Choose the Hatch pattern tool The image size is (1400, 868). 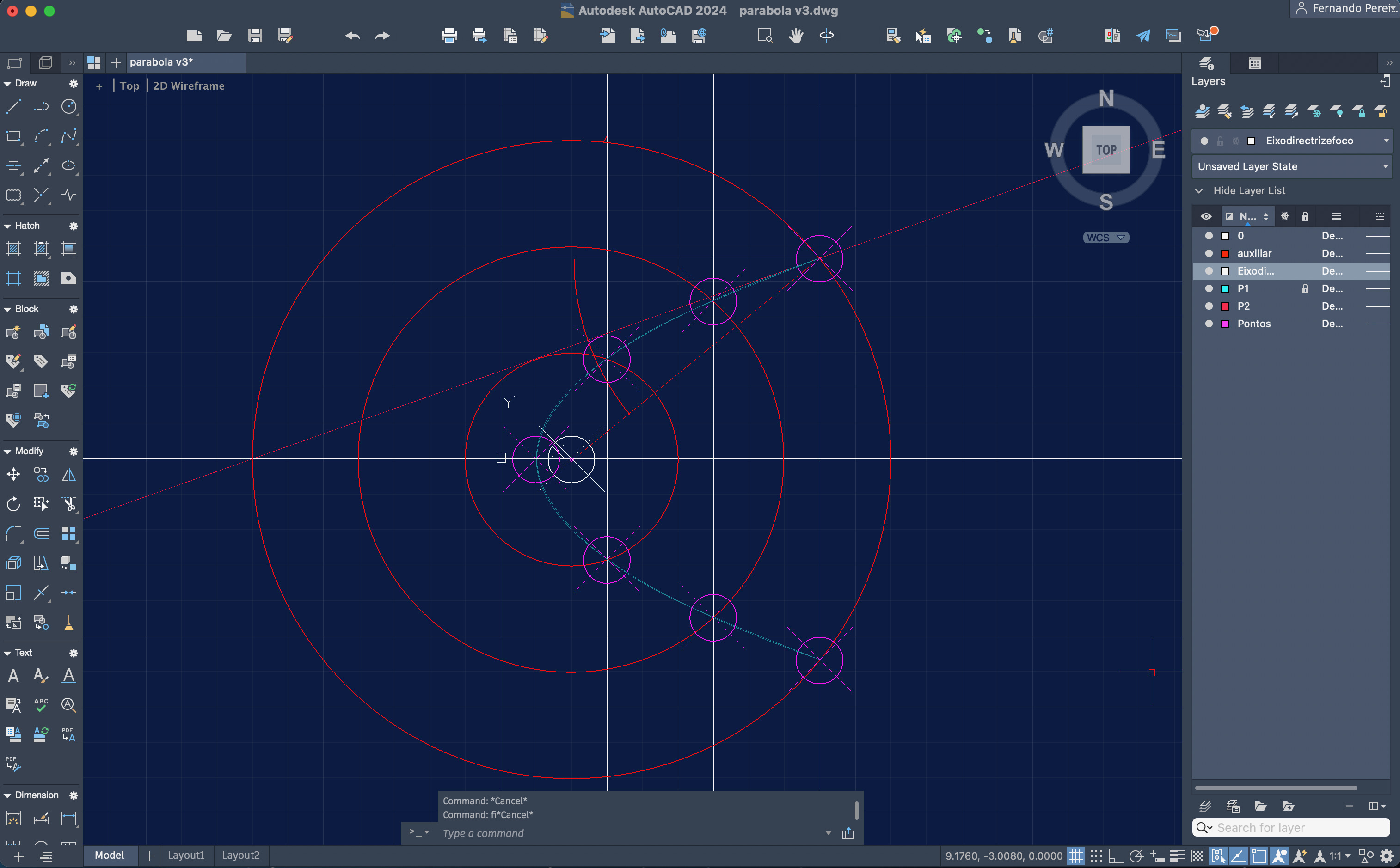click(13, 249)
